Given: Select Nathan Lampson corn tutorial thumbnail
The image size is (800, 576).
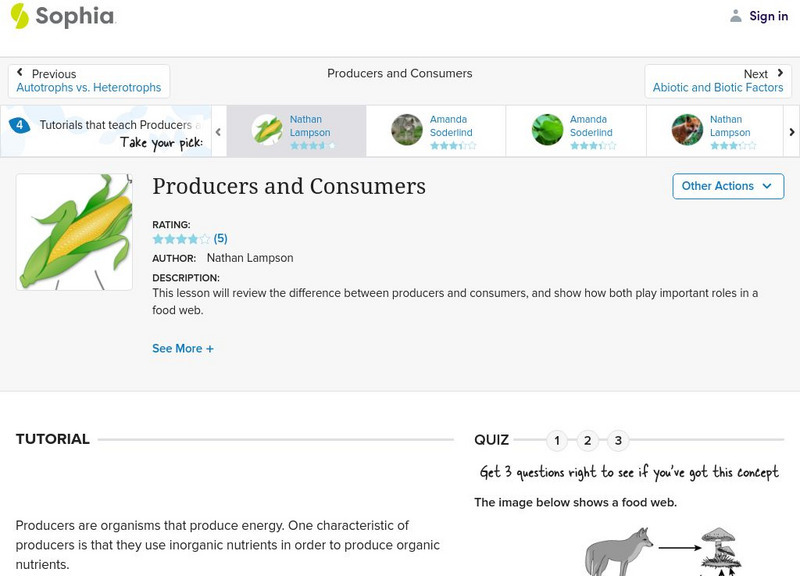Looking at the screenshot, I should (266, 130).
